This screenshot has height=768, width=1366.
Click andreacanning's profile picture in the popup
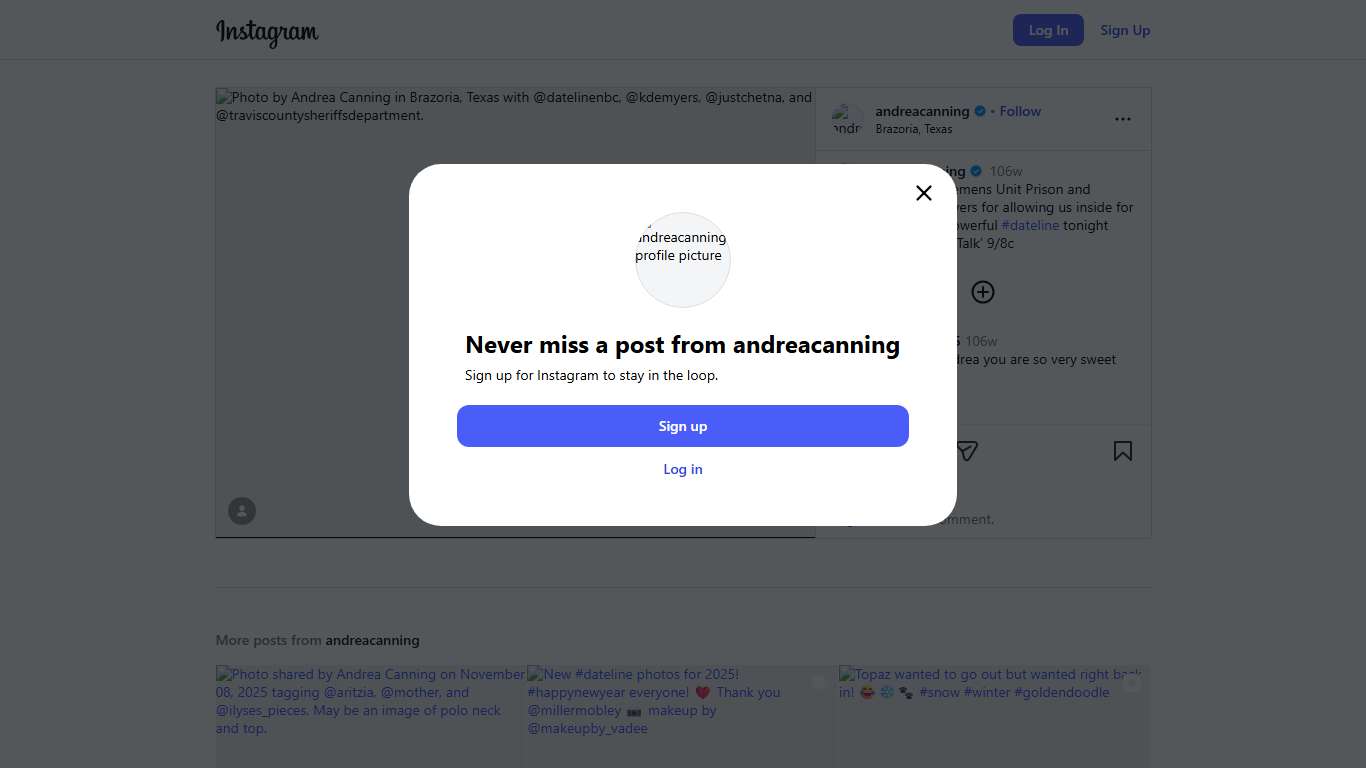(683, 259)
